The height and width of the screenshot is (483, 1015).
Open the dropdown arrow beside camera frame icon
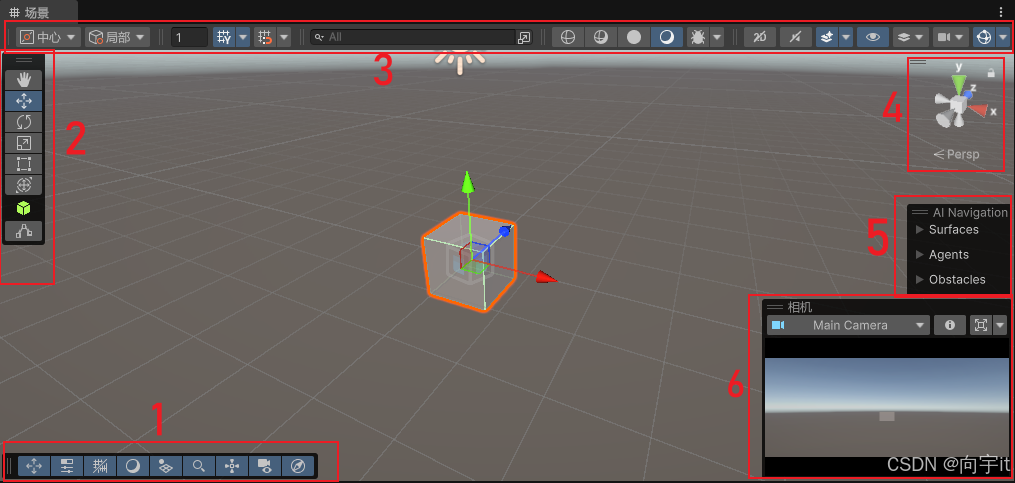1001,325
